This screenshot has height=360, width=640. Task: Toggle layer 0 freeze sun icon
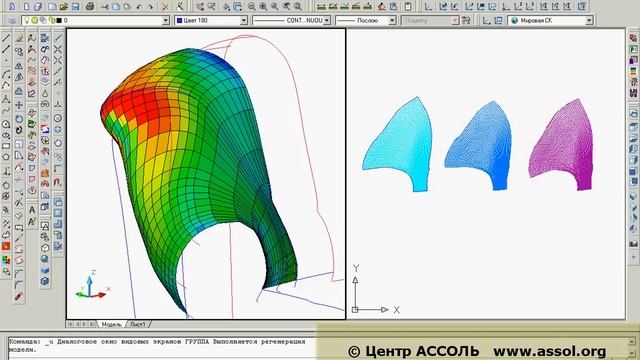35,20
